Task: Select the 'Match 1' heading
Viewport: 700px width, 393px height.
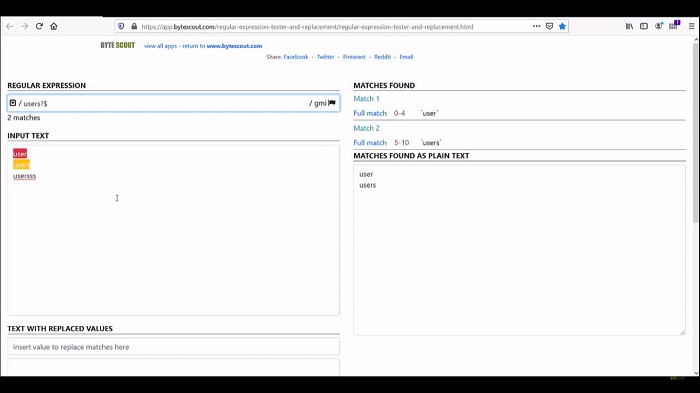Action: (367, 99)
